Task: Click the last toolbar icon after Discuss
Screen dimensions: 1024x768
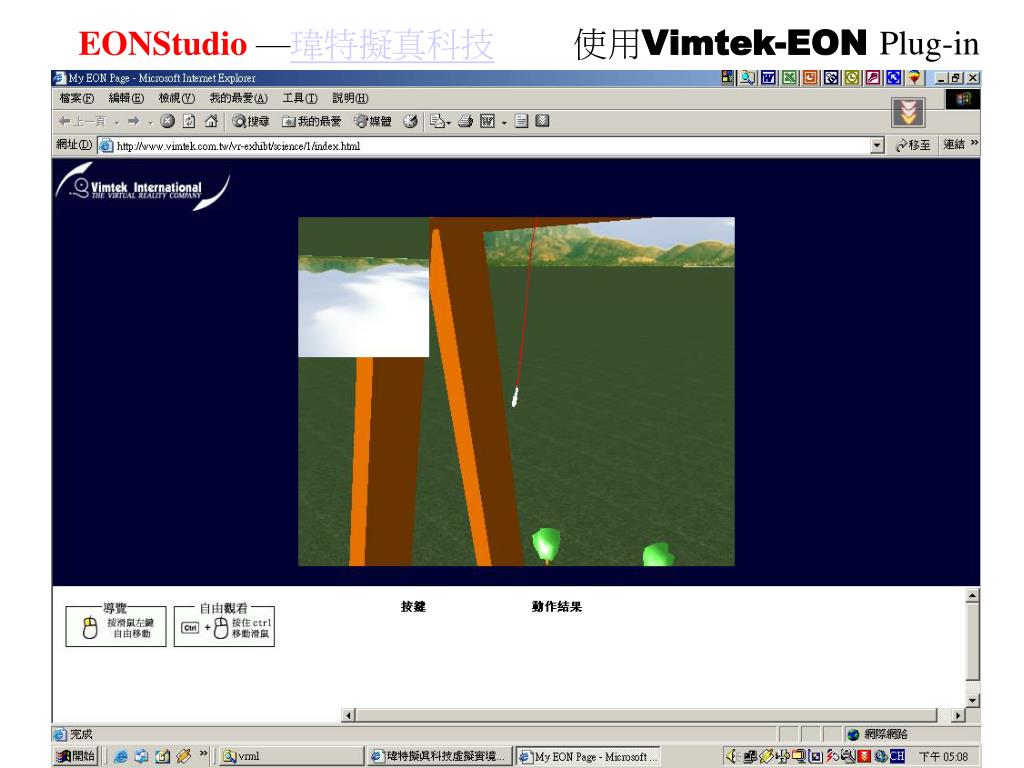Action: click(x=542, y=121)
